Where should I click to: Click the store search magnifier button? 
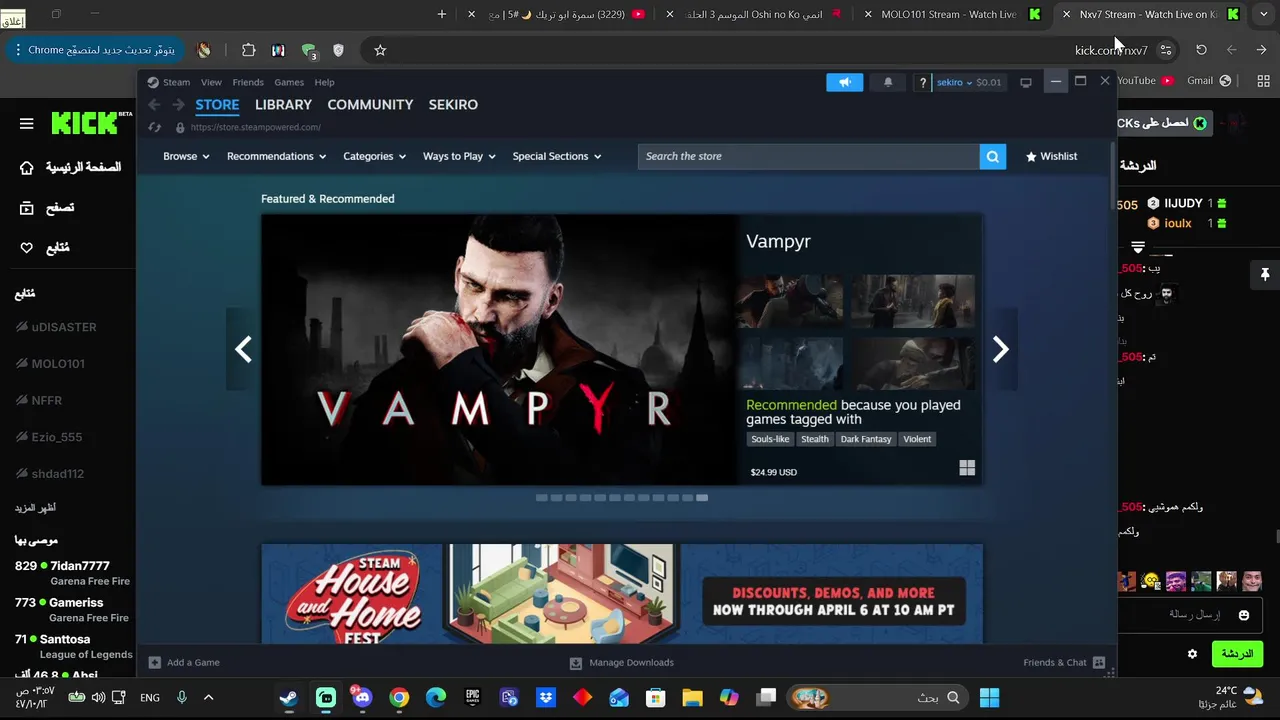tap(992, 156)
